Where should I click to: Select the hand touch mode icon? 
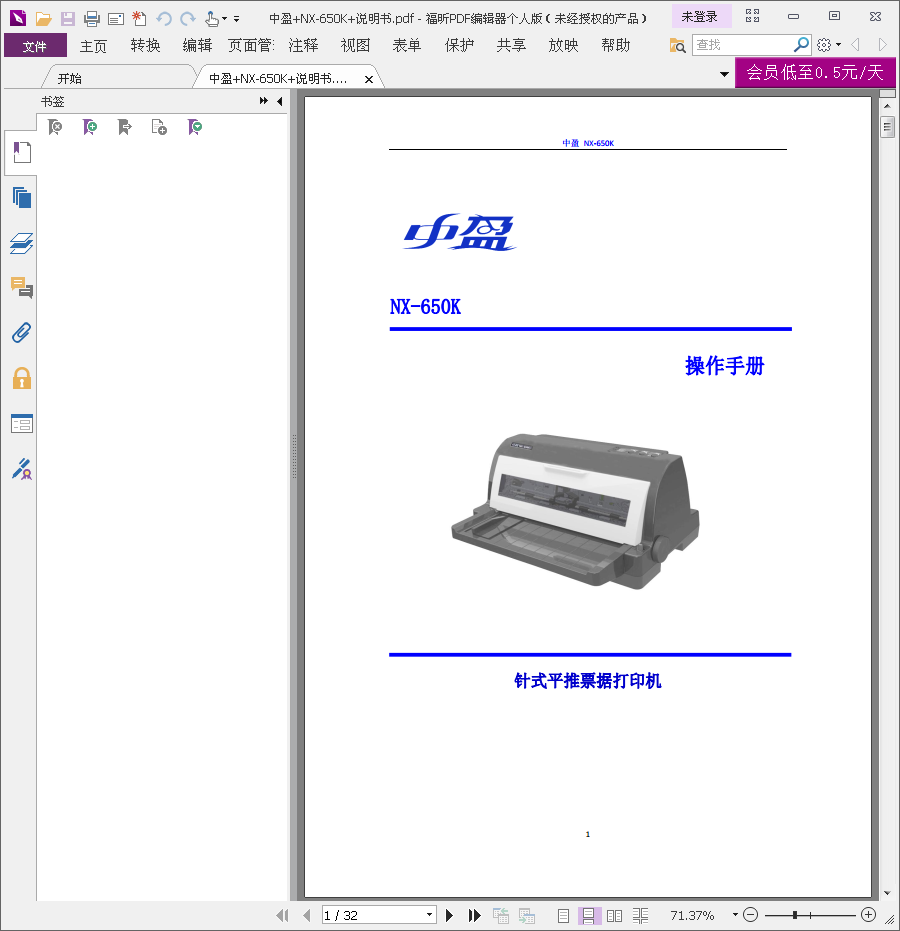click(x=211, y=18)
